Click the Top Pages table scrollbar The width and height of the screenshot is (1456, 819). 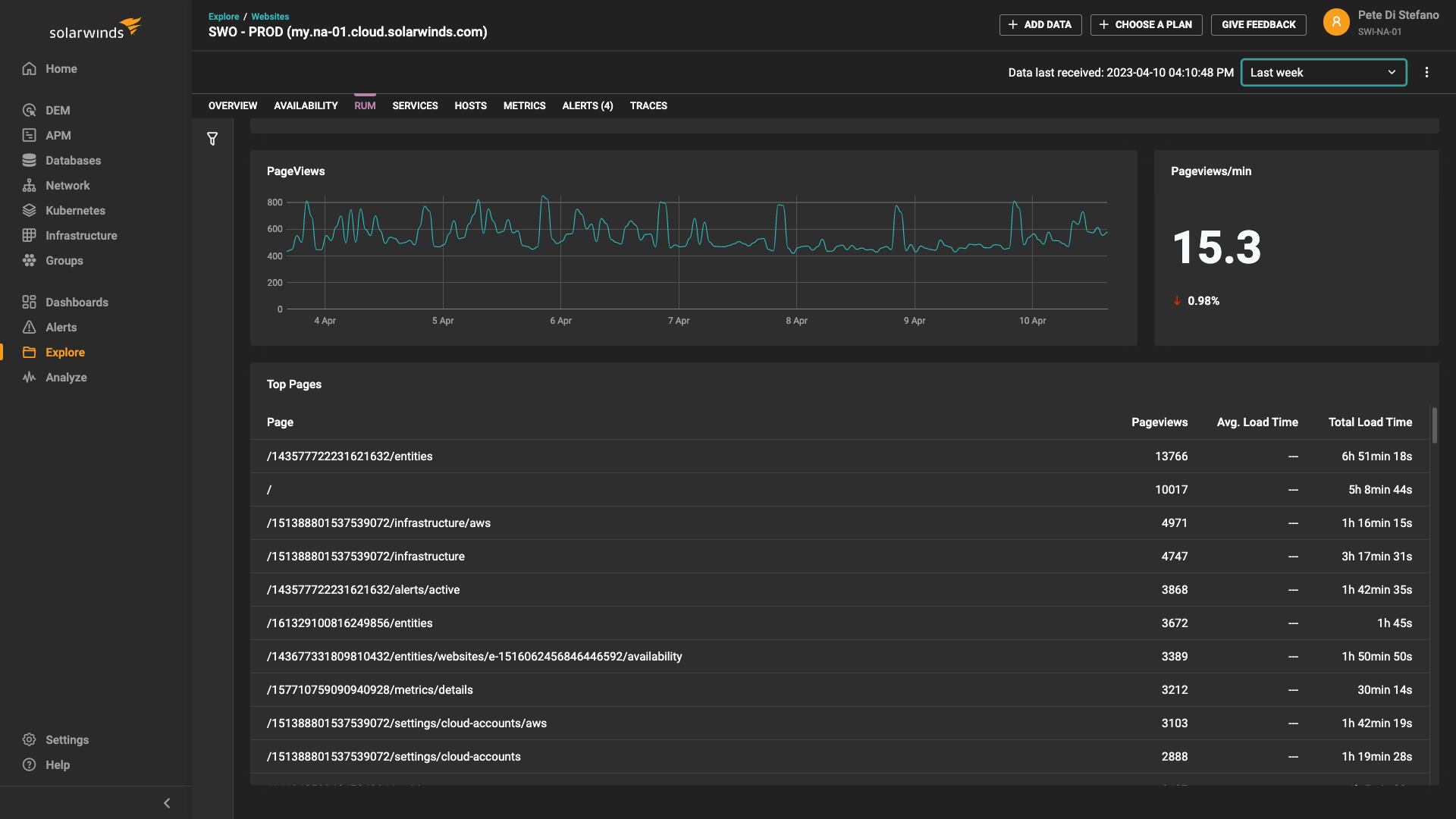coord(1434,426)
